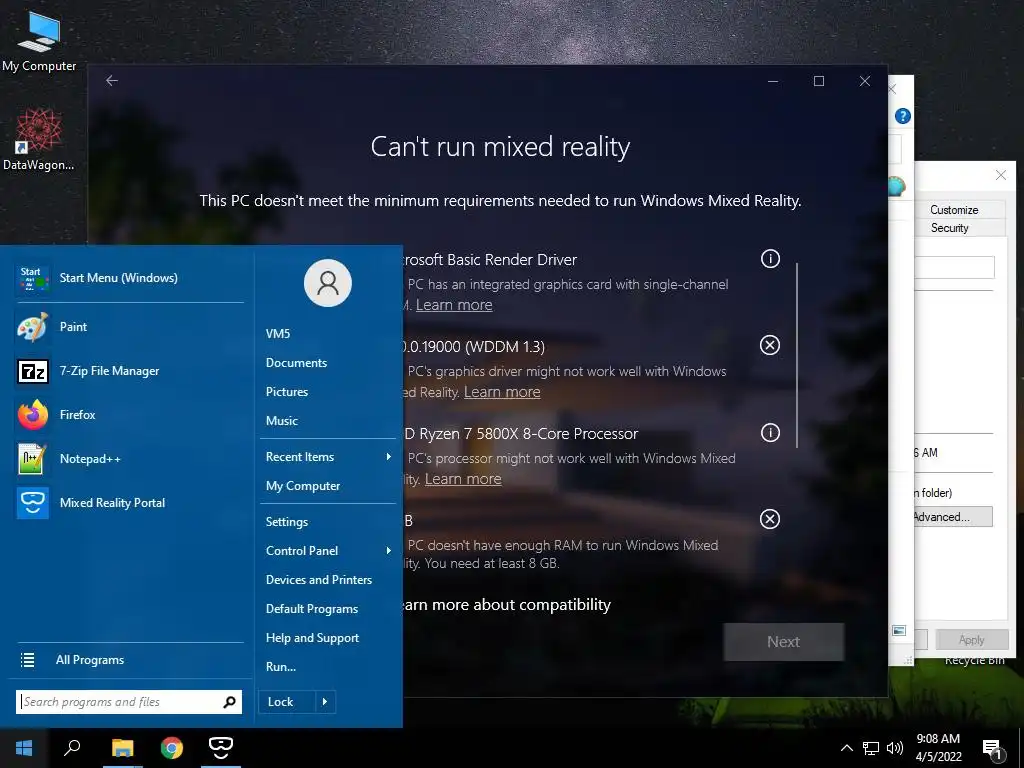Image resolution: width=1024 pixels, height=768 pixels.
Task: Minimize the Mixed Reality Portal window
Action: tap(773, 81)
